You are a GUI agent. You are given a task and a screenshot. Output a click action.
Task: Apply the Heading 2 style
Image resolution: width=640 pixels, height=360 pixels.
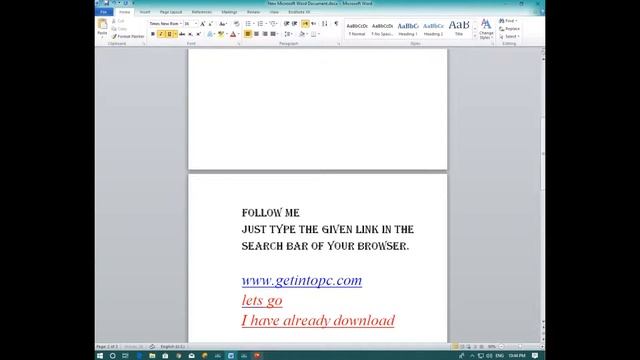(433, 29)
